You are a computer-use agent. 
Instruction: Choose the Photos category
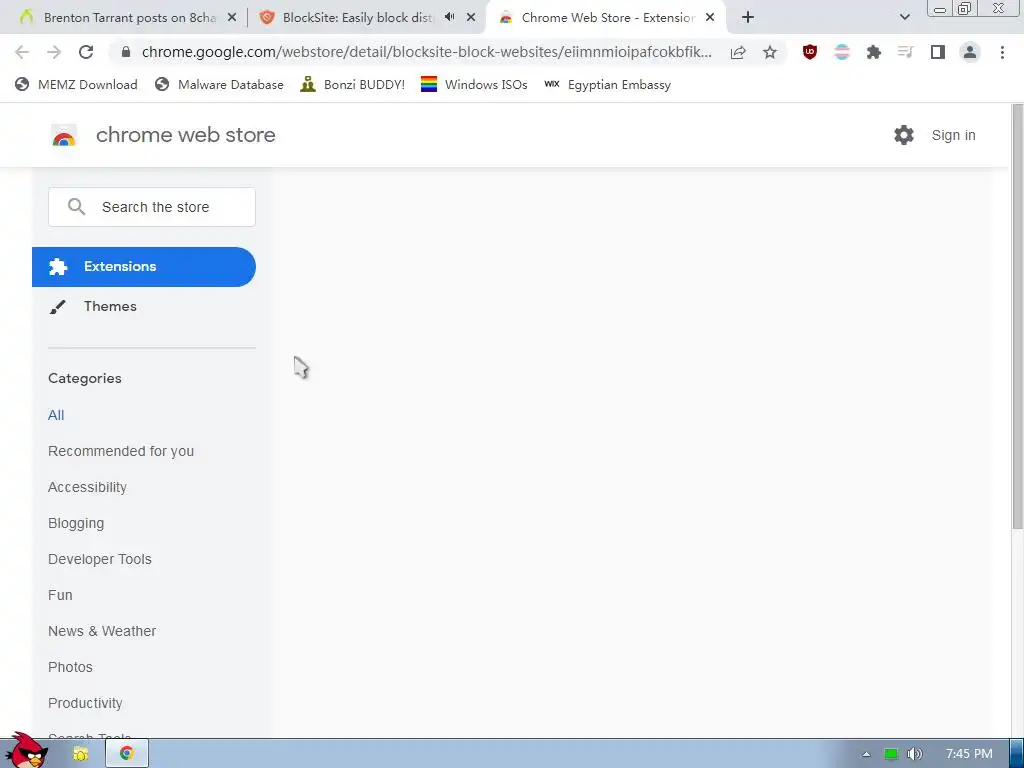tap(71, 667)
